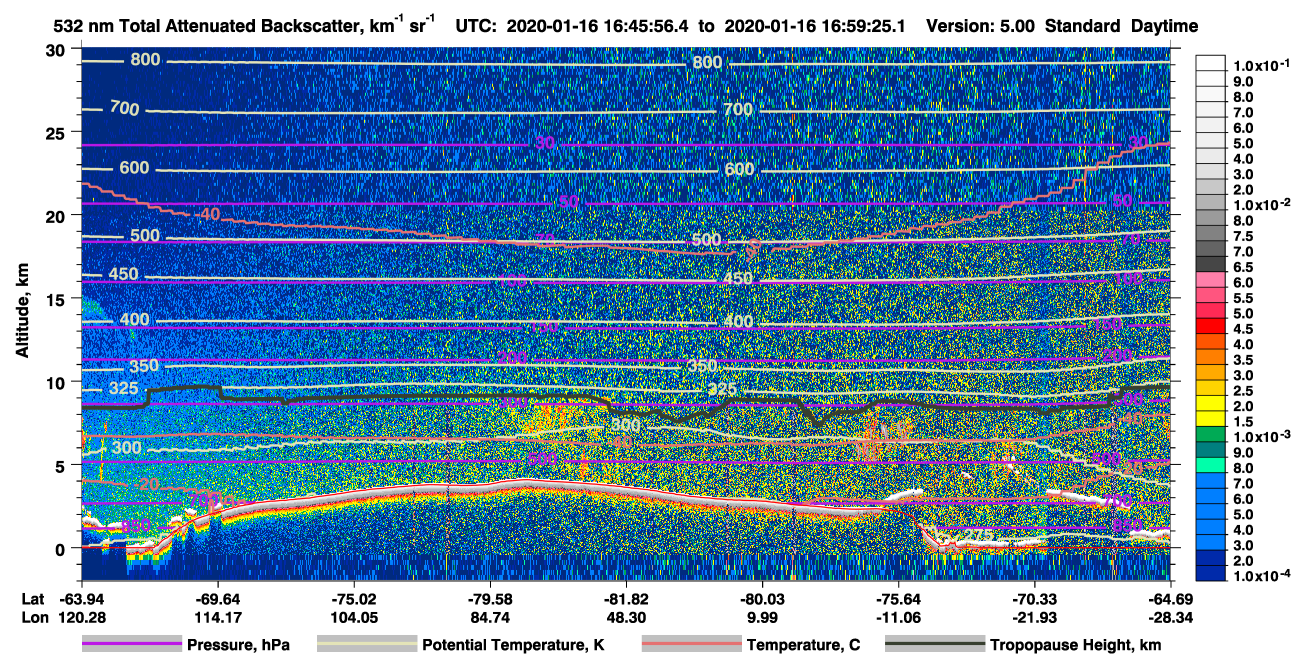Click the orange Temperature, C legend line

click(690, 644)
